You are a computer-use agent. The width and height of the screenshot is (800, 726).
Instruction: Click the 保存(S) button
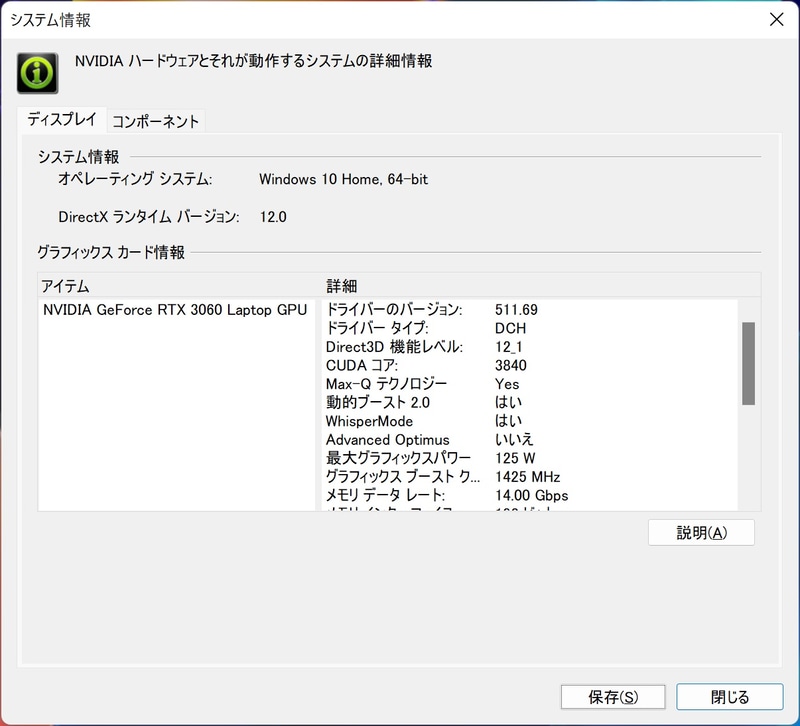click(612, 696)
